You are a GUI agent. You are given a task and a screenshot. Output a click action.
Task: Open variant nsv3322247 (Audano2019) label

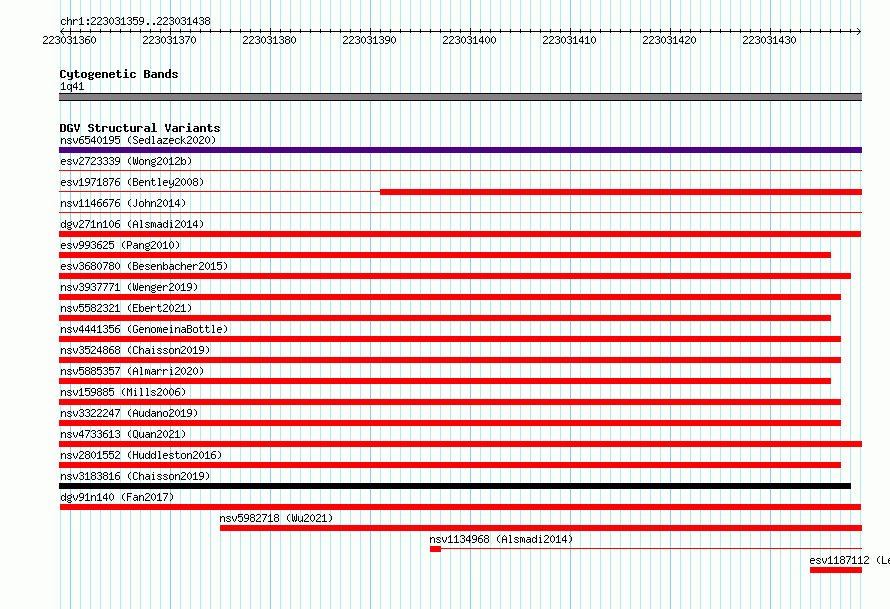129,413
